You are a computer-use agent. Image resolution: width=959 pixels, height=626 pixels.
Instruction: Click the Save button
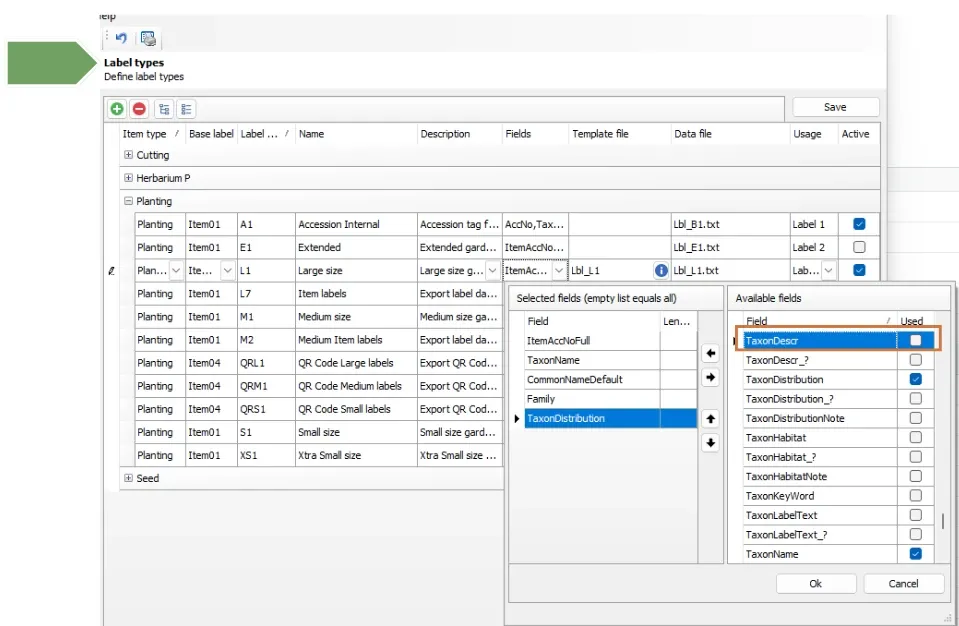[x=835, y=107]
